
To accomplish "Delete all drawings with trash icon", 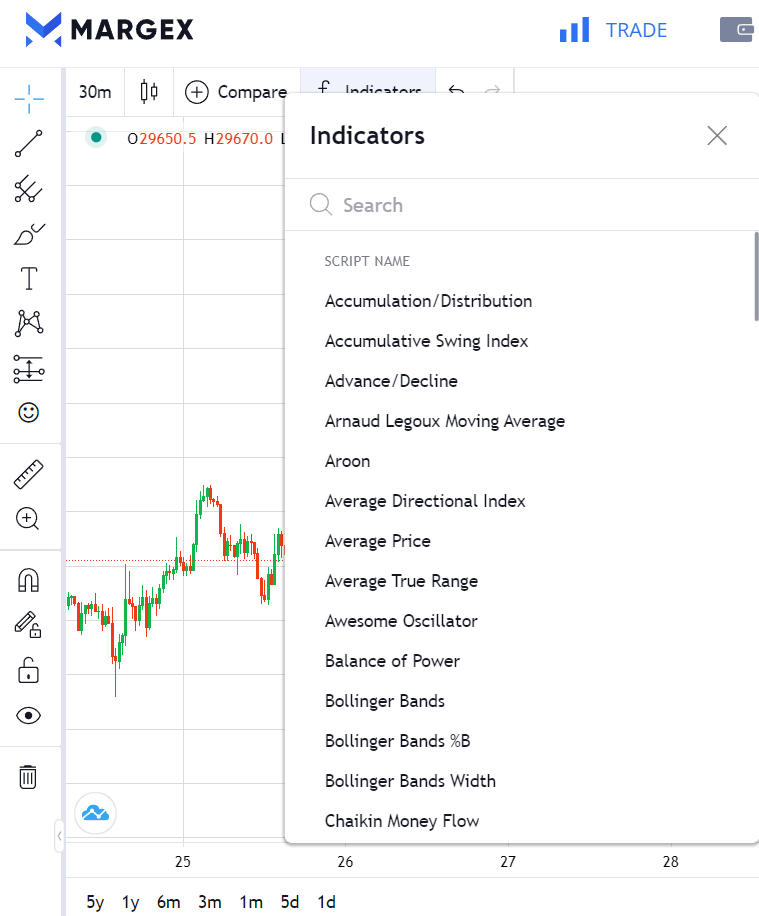I will point(29,776).
